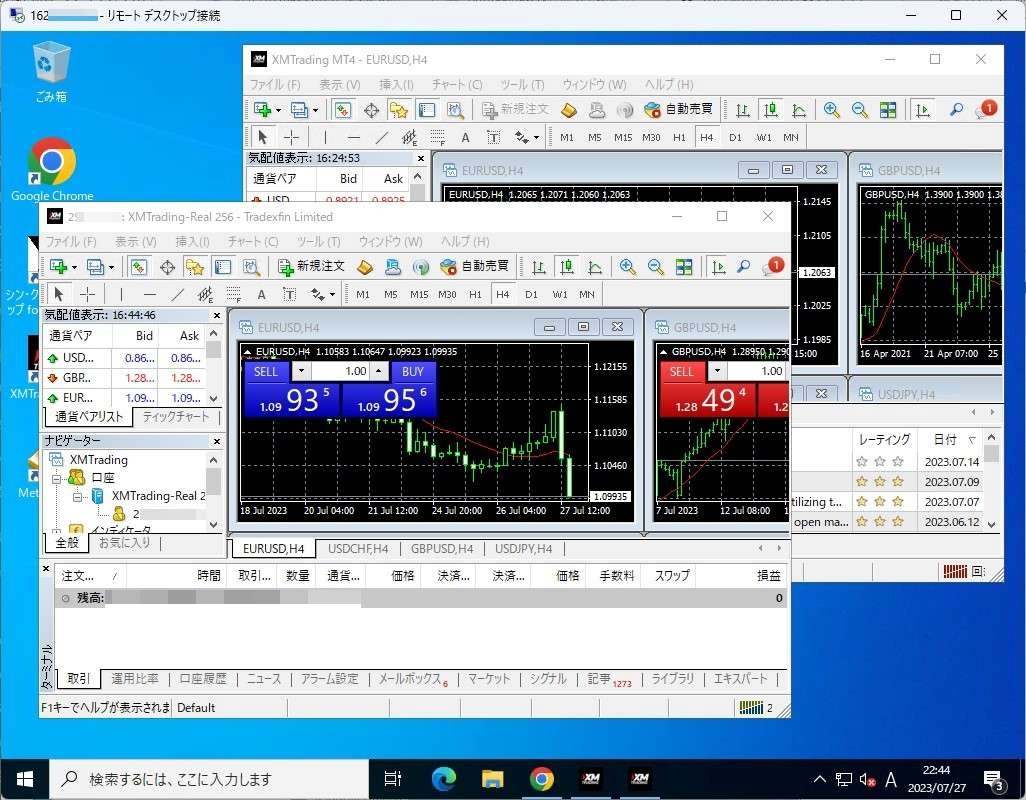Click Navigator panel scrollbar down arrow
The image size is (1026, 800).
pos(213,525)
